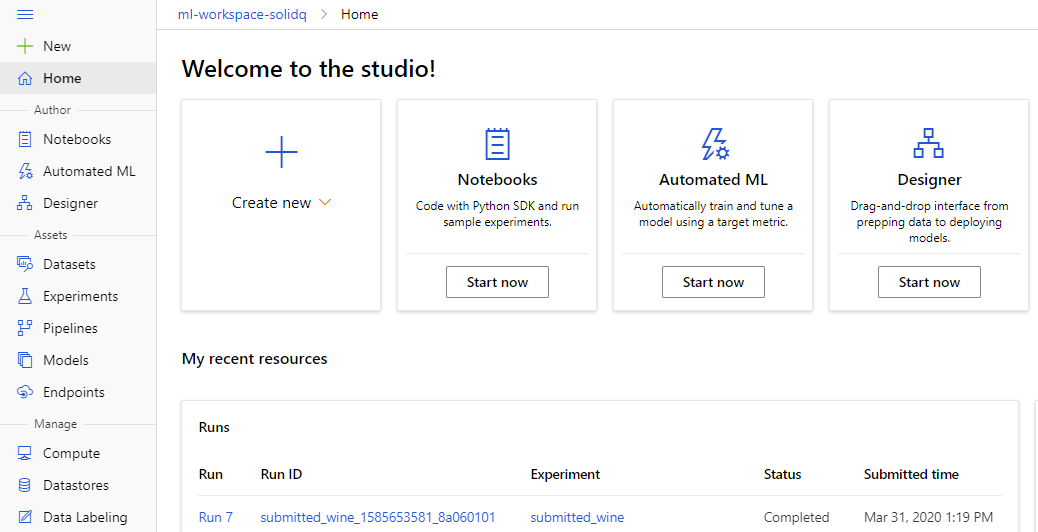Click the My recent resources heading

coord(254,359)
